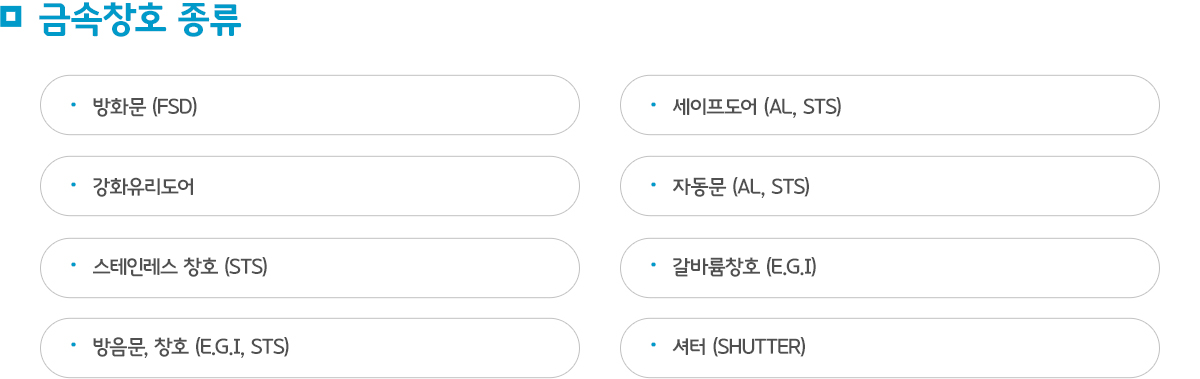Click the (FSD) abbreviation text
1200x379 pixels.
pyautogui.click(x=174, y=106)
